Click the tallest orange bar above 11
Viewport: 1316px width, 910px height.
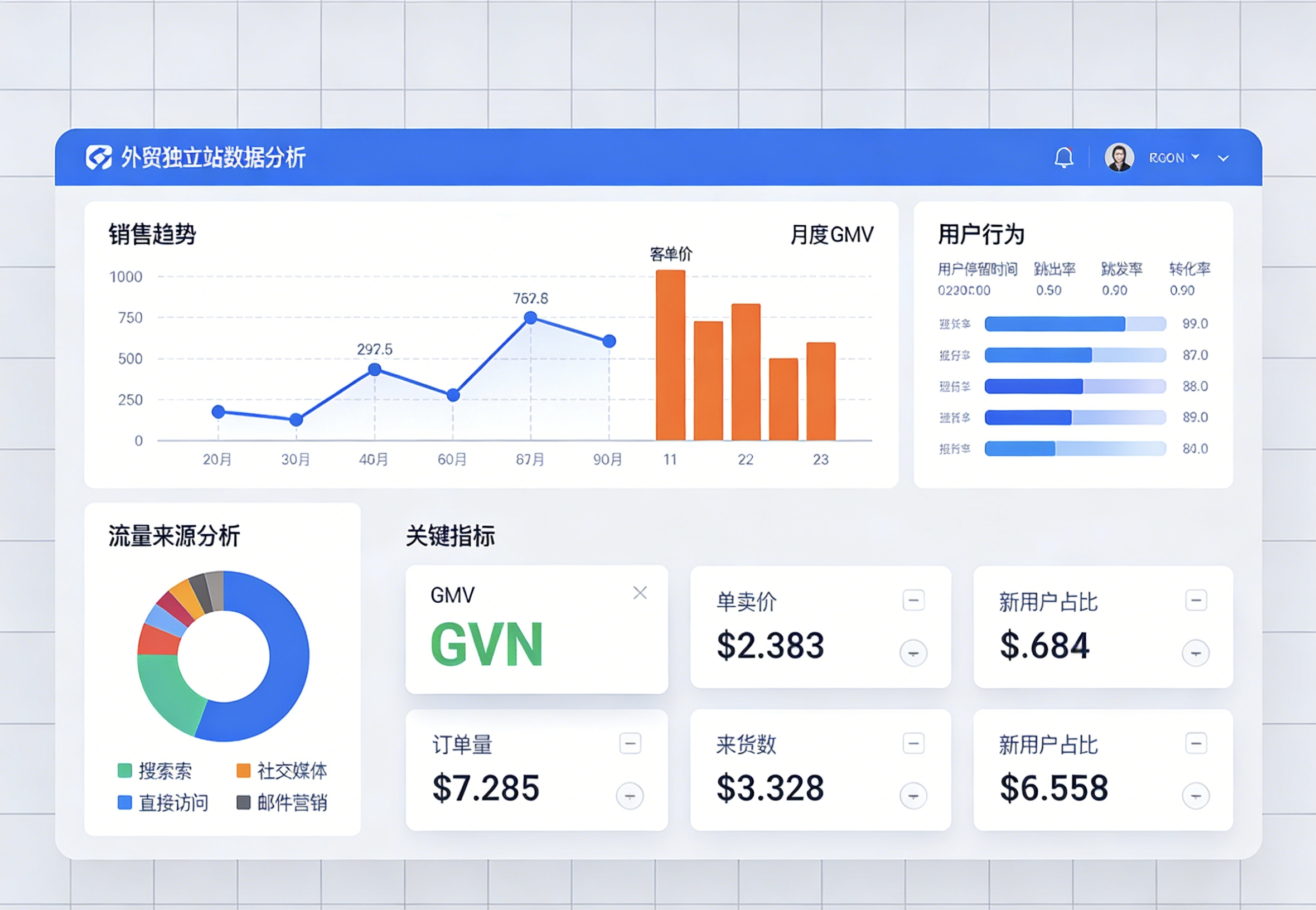tap(670, 355)
